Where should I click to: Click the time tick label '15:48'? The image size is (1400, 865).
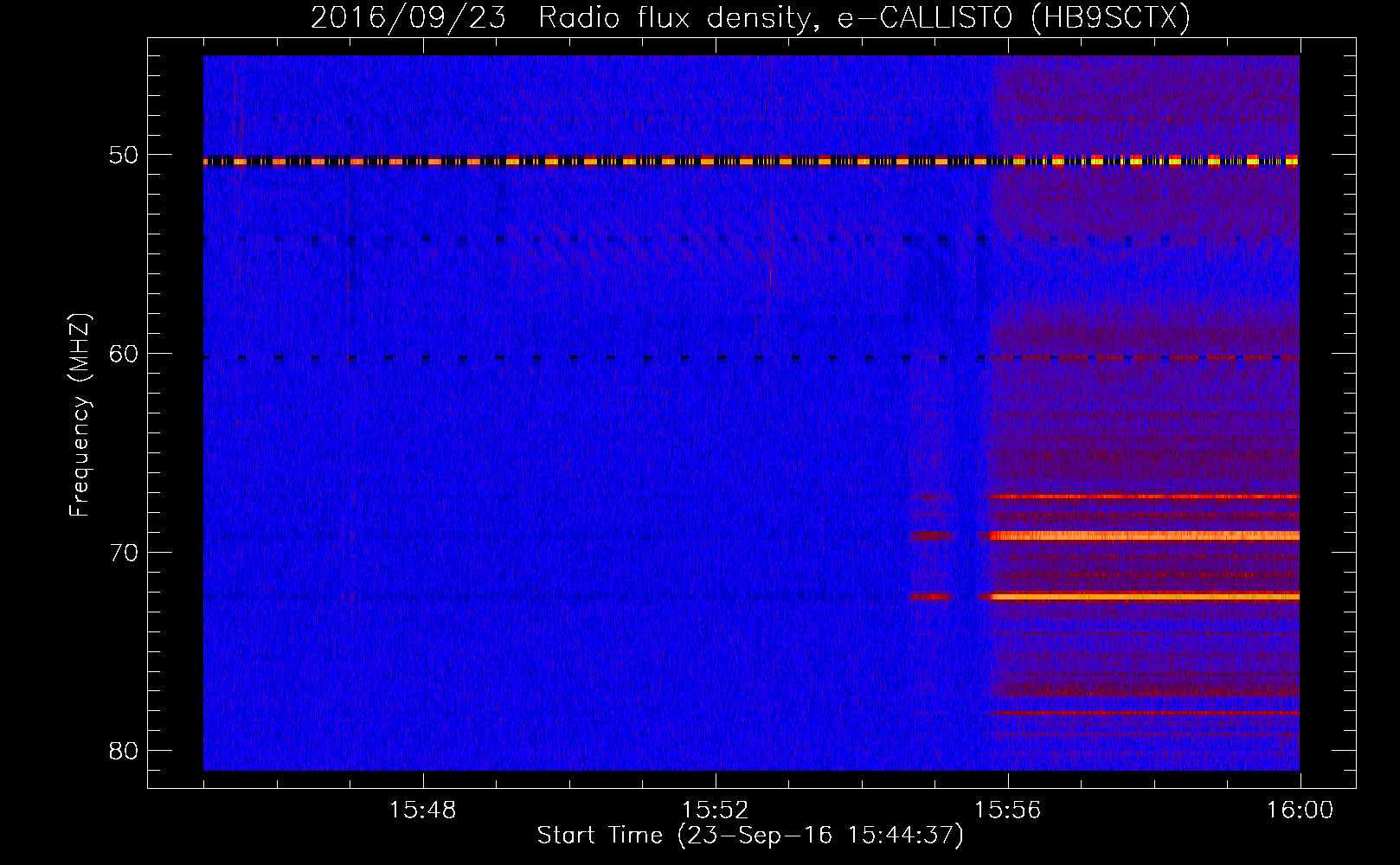tap(422, 811)
